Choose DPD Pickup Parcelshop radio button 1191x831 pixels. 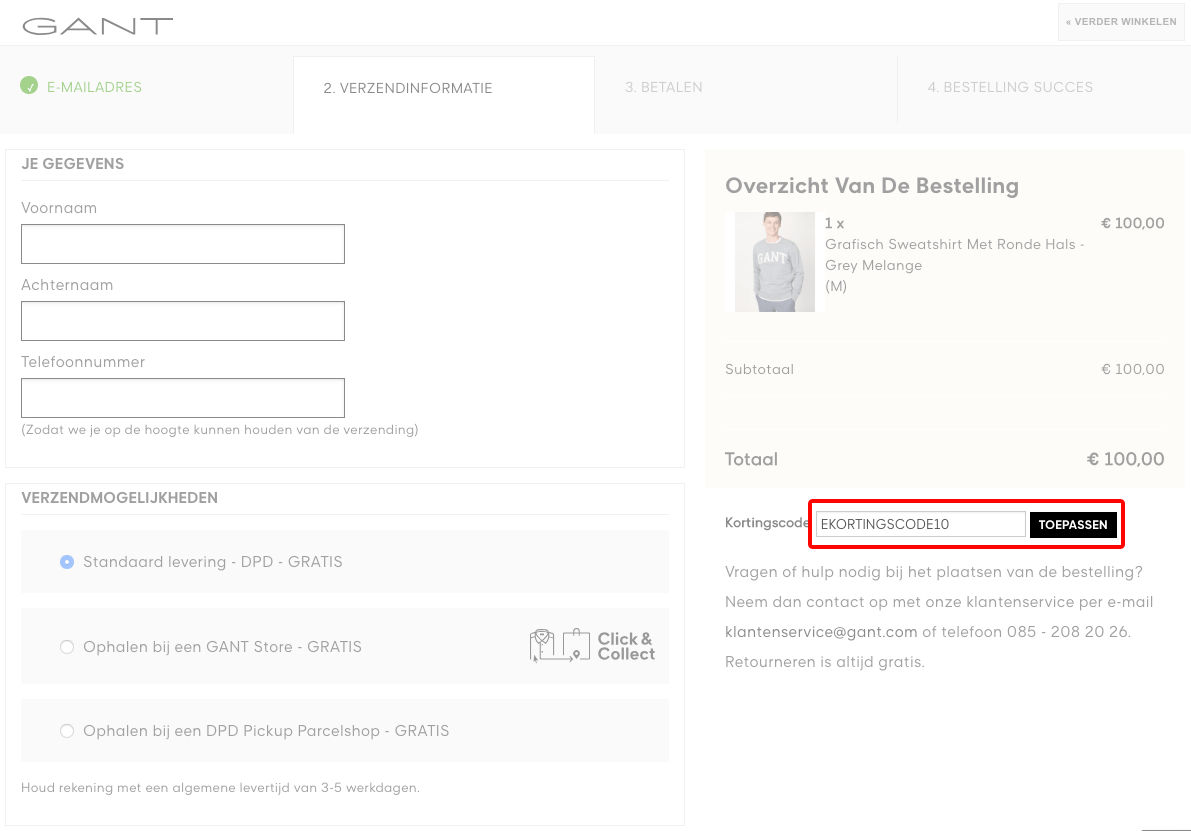[x=67, y=731]
